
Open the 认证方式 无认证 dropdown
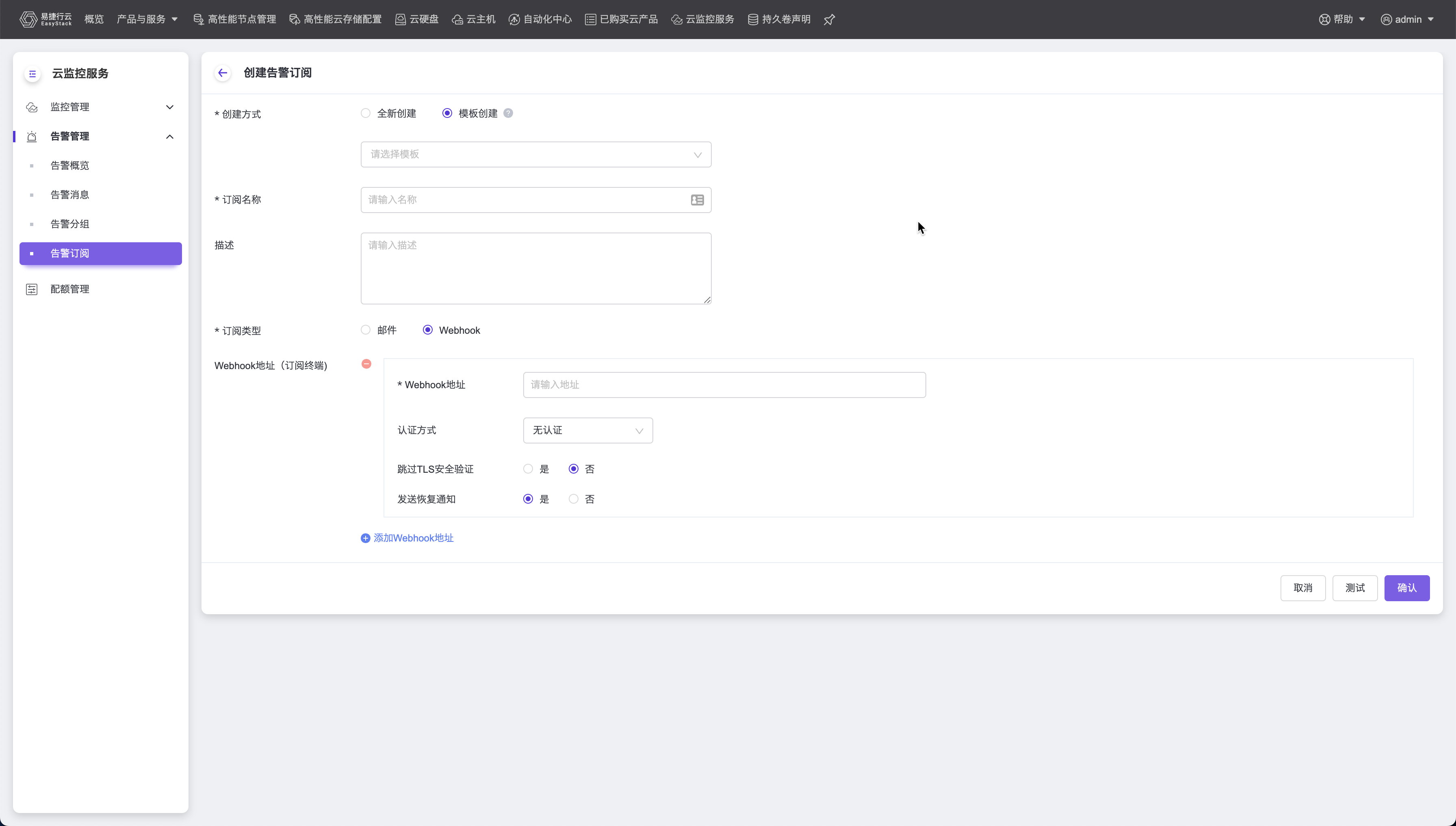pos(587,430)
